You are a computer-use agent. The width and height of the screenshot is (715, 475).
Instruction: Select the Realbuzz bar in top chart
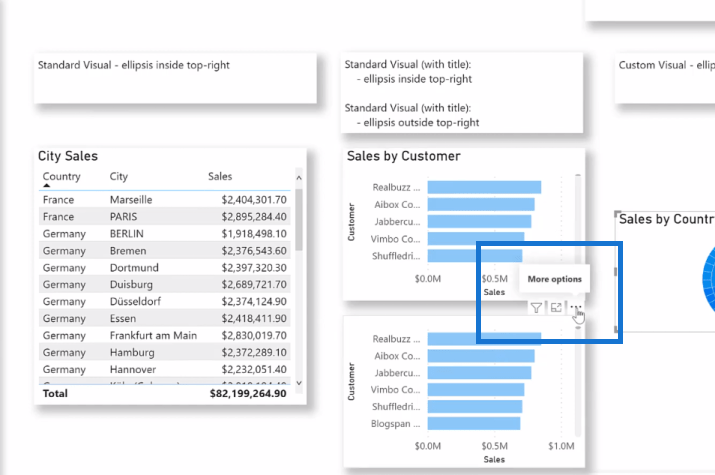(484, 187)
